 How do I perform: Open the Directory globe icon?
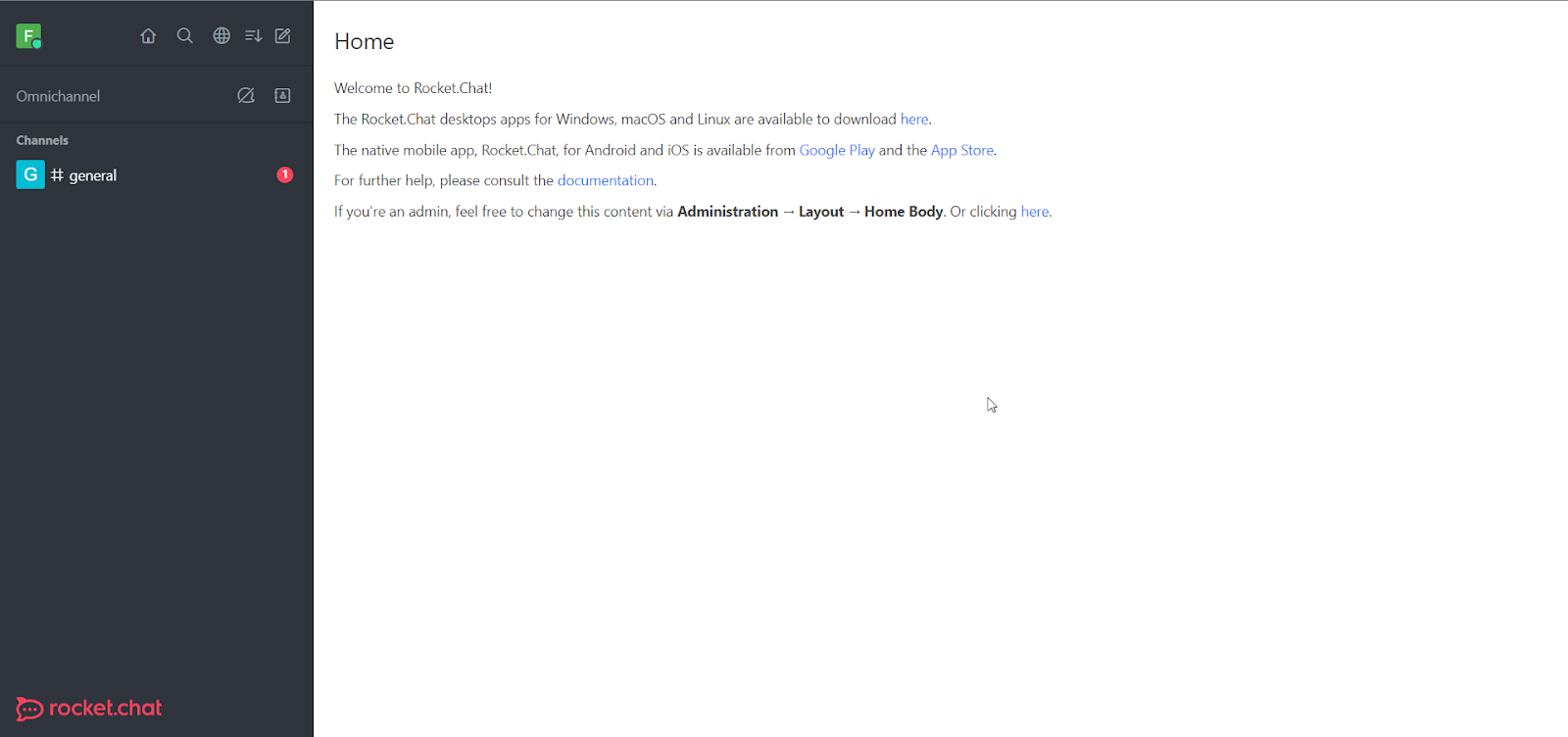click(221, 36)
